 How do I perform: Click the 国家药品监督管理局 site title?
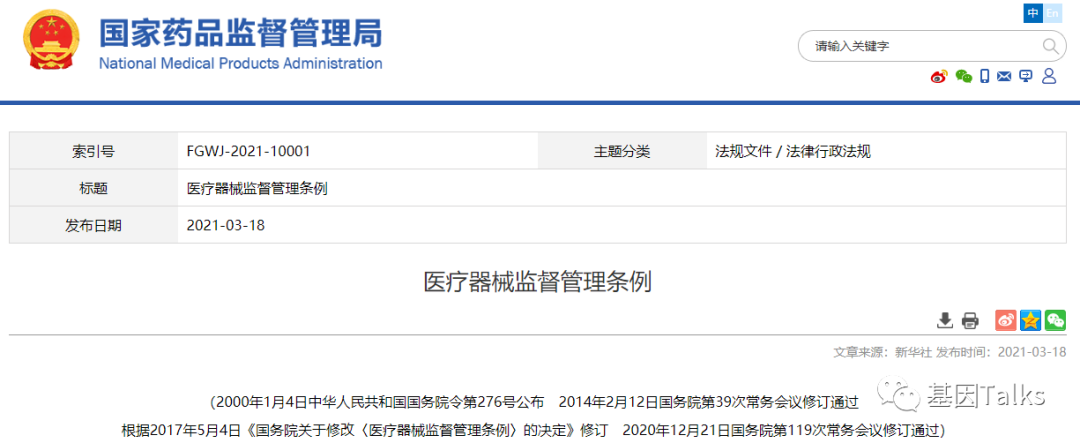click(240, 35)
